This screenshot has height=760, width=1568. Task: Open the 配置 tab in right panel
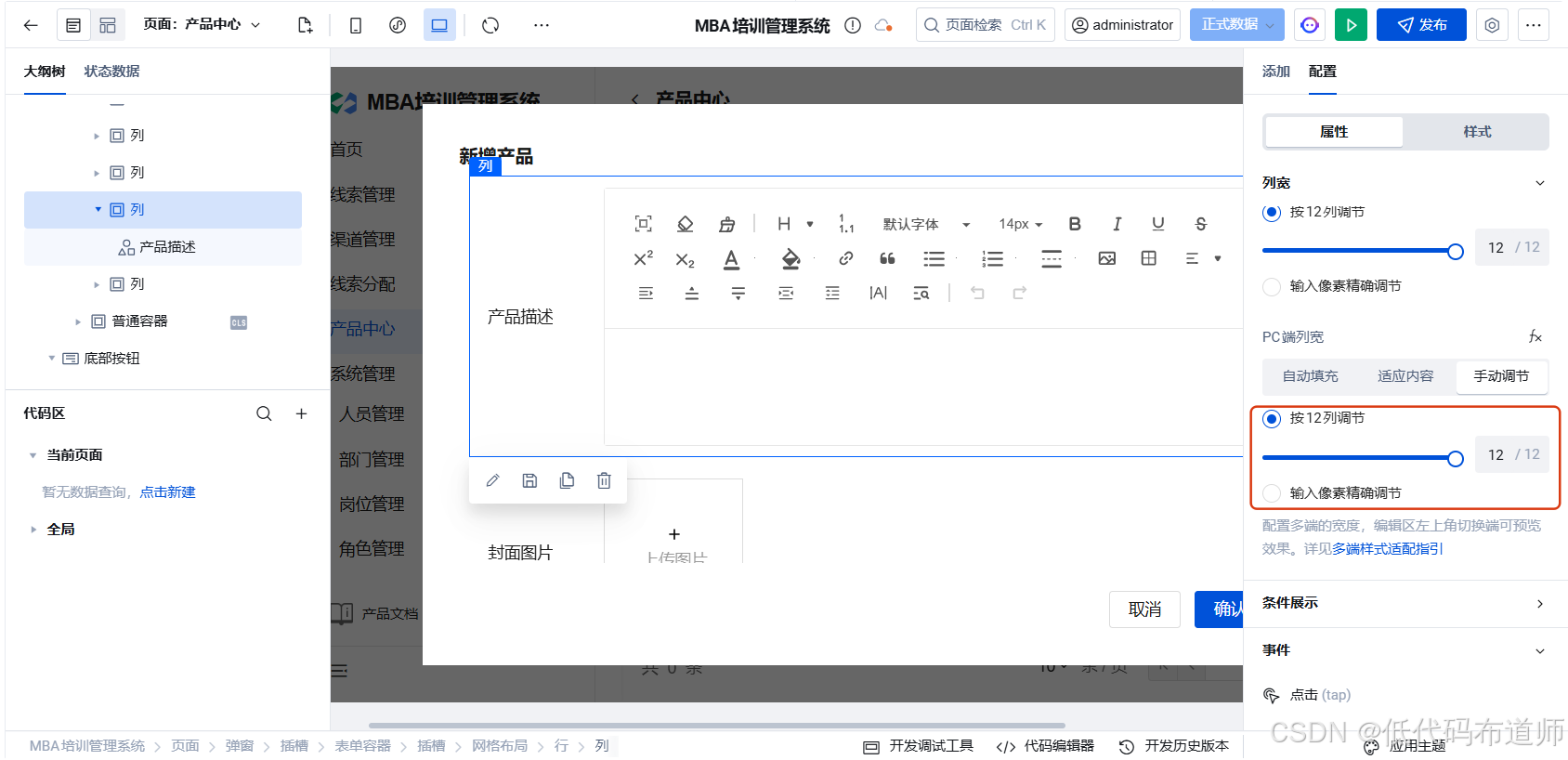(1322, 72)
